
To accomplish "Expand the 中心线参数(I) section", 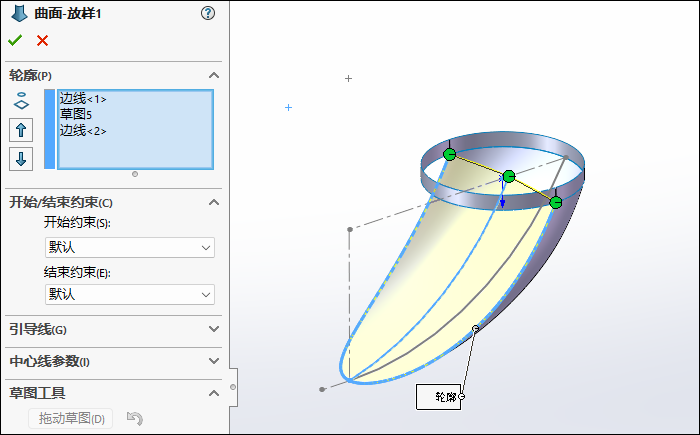I will click(214, 361).
